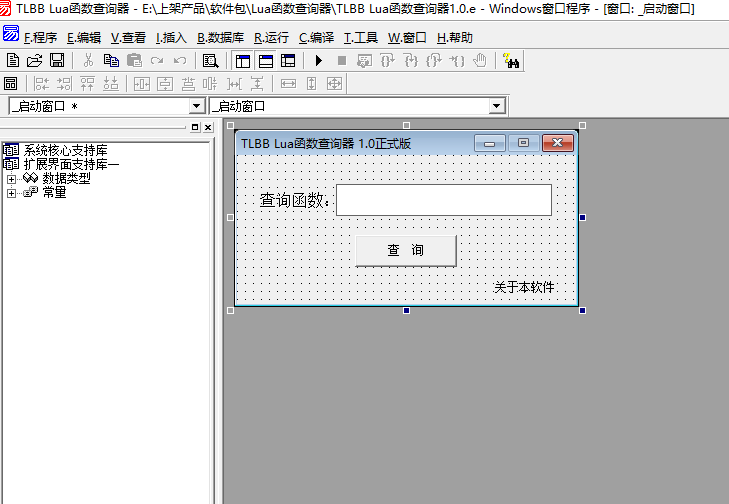Toggle the first panel layout view button
729x504 pixels.
tap(242, 61)
